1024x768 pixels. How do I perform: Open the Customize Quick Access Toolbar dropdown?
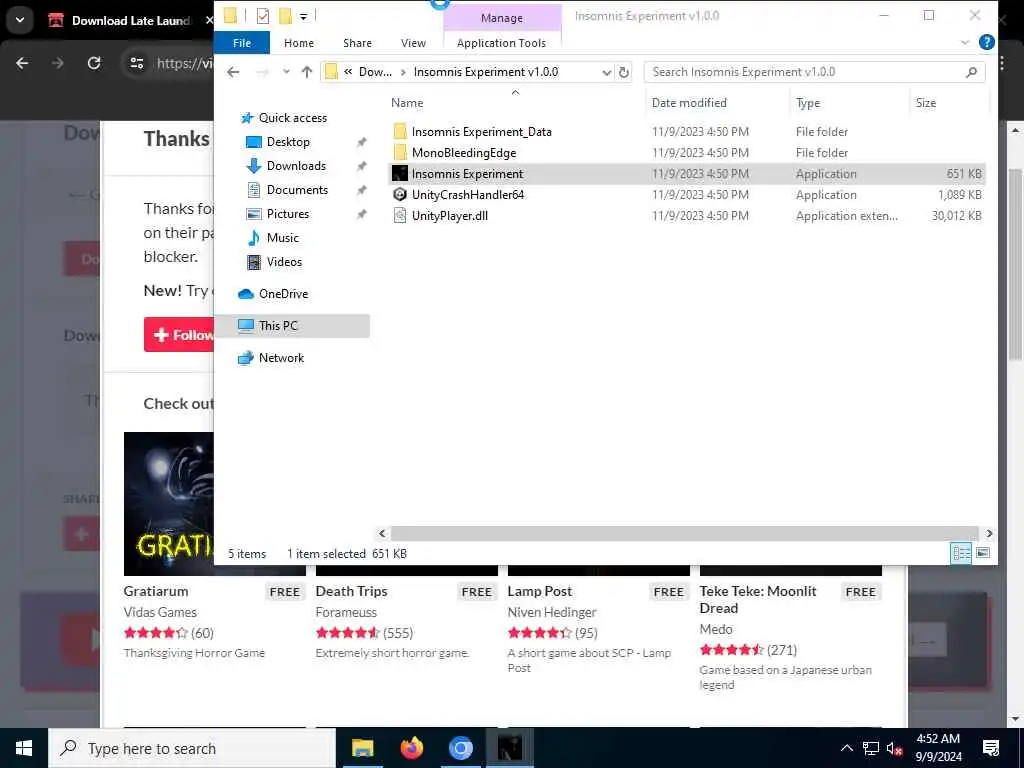pyautogui.click(x=304, y=16)
